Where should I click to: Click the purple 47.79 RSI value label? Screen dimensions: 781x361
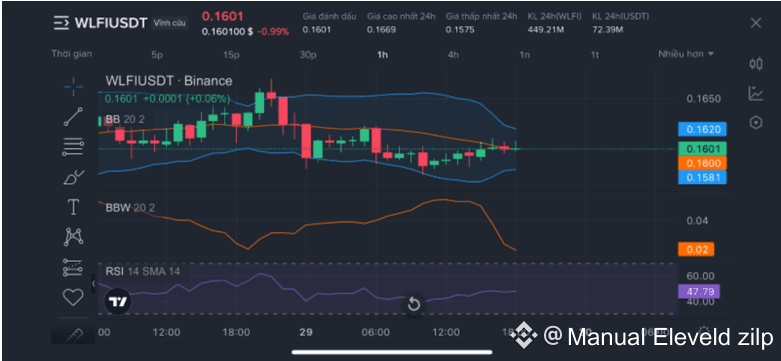(699, 292)
